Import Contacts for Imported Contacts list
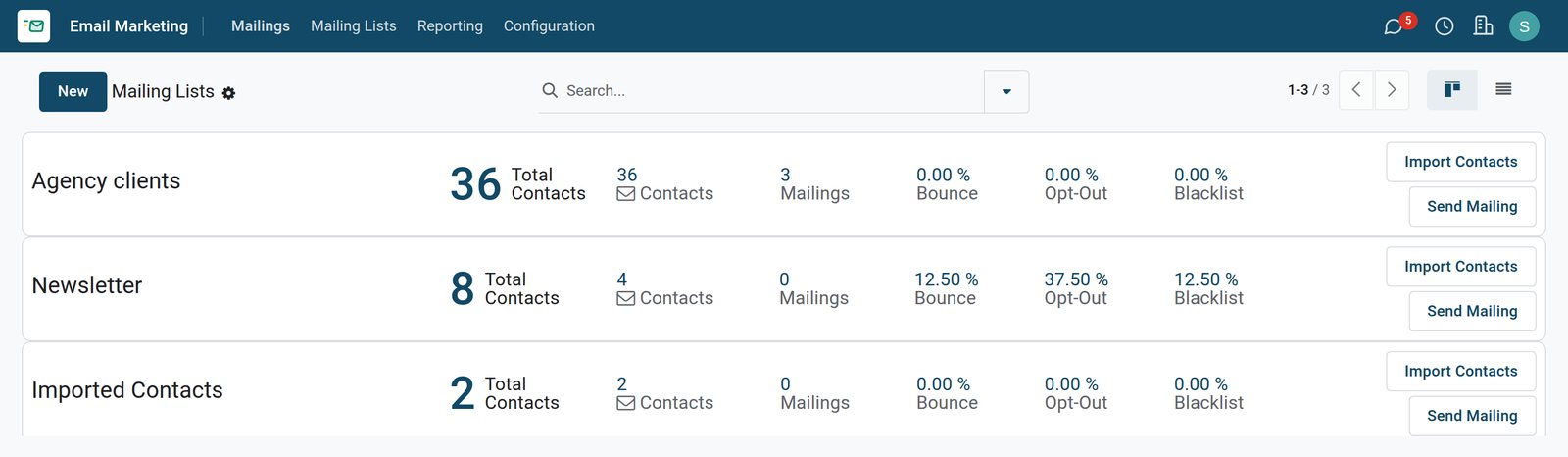Image resolution: width=1568 pixels, height=457 pixels. [x=1460, y=371]
